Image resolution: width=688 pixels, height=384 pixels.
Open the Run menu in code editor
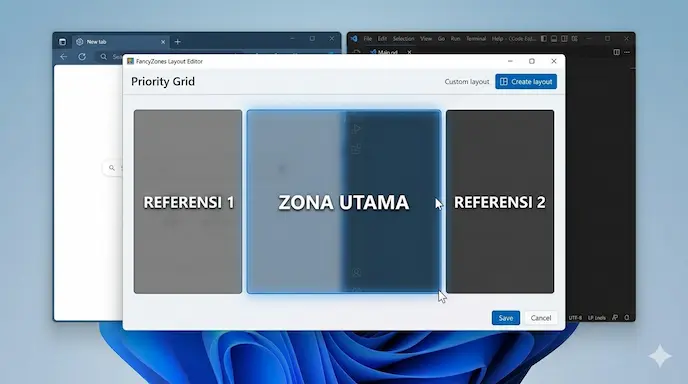pyautogui.click(x=455, y=39)
